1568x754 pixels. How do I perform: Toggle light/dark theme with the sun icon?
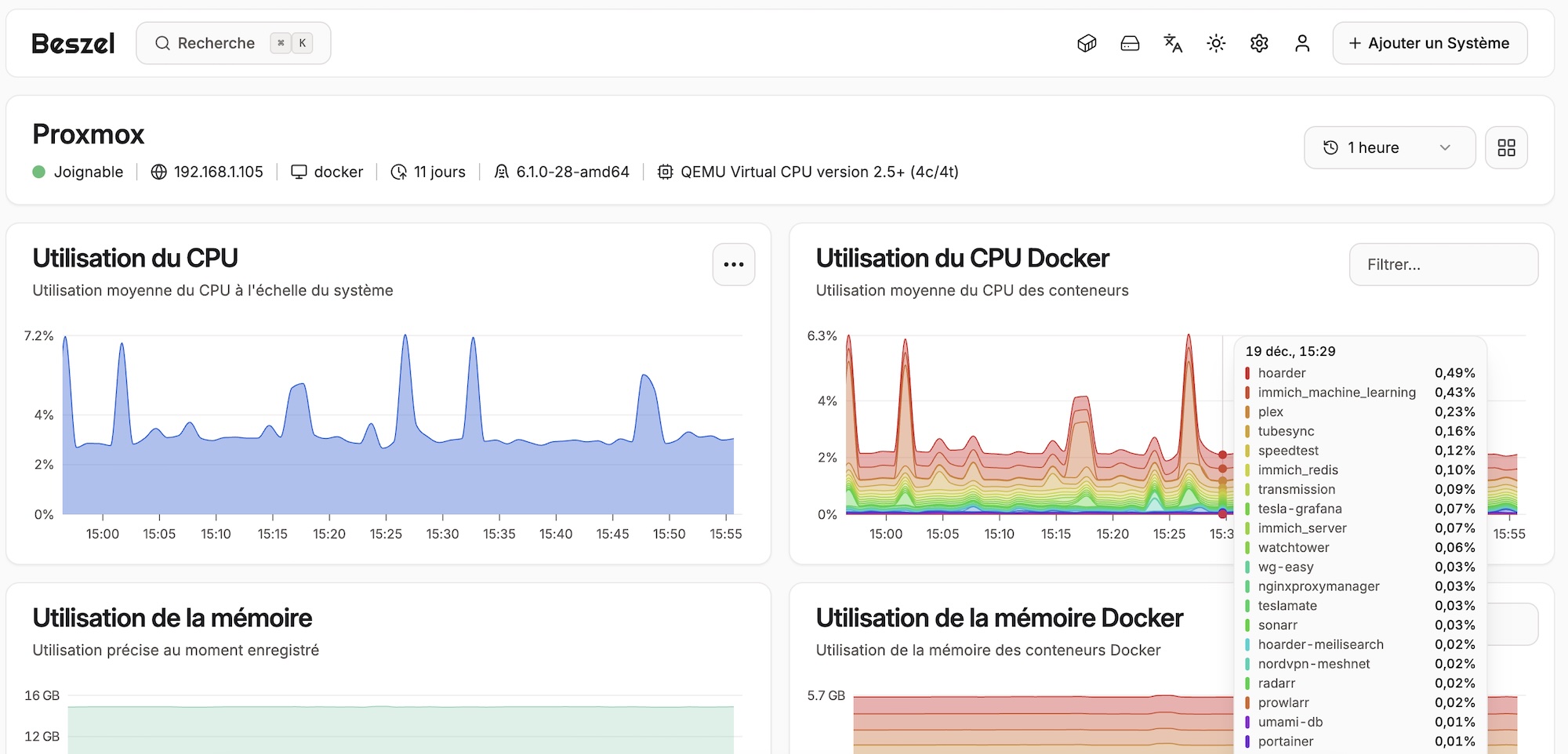(1216, 43)
